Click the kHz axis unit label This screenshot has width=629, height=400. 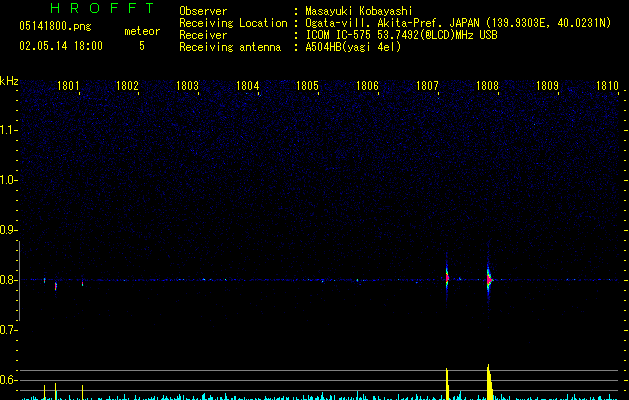coord(9,81)
